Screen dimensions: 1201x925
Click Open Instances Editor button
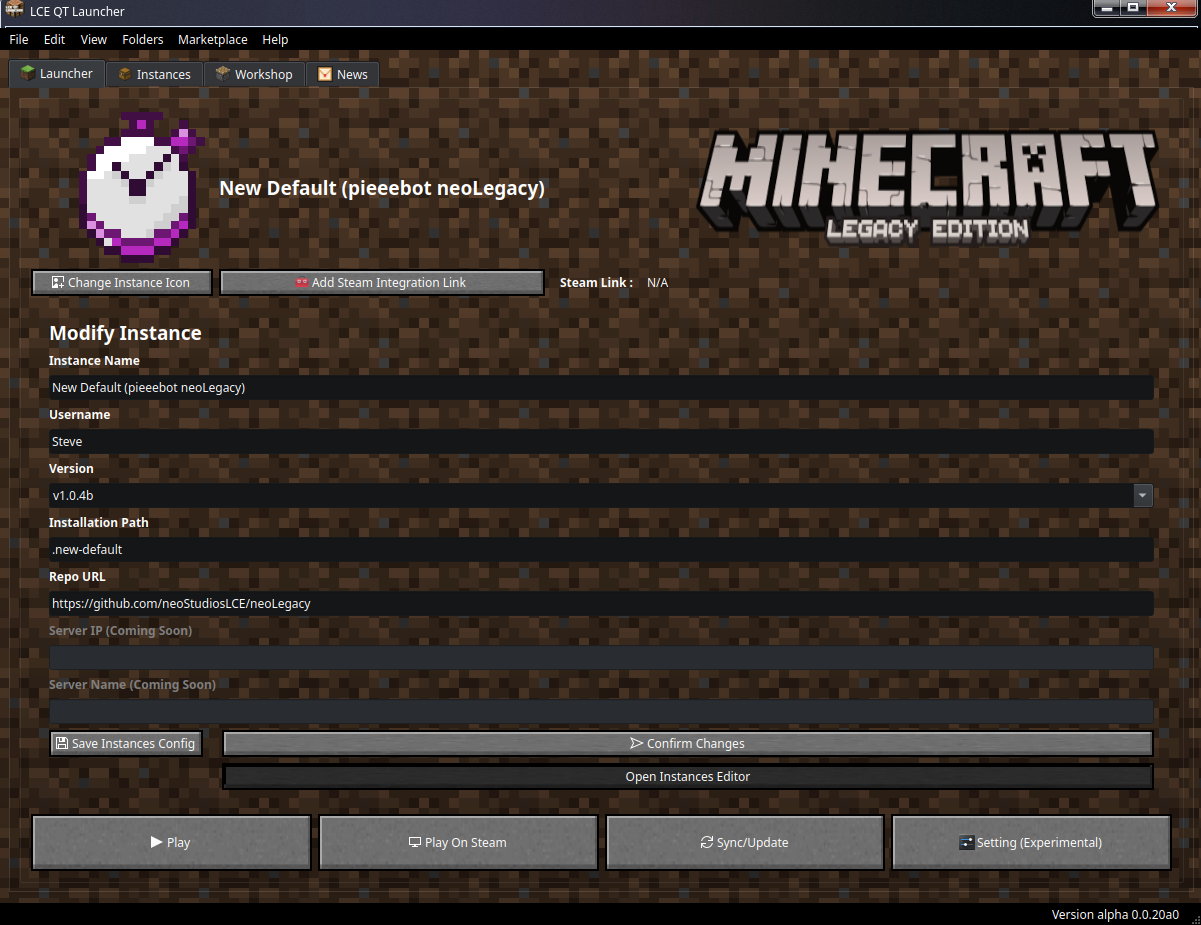click(687, 776)
